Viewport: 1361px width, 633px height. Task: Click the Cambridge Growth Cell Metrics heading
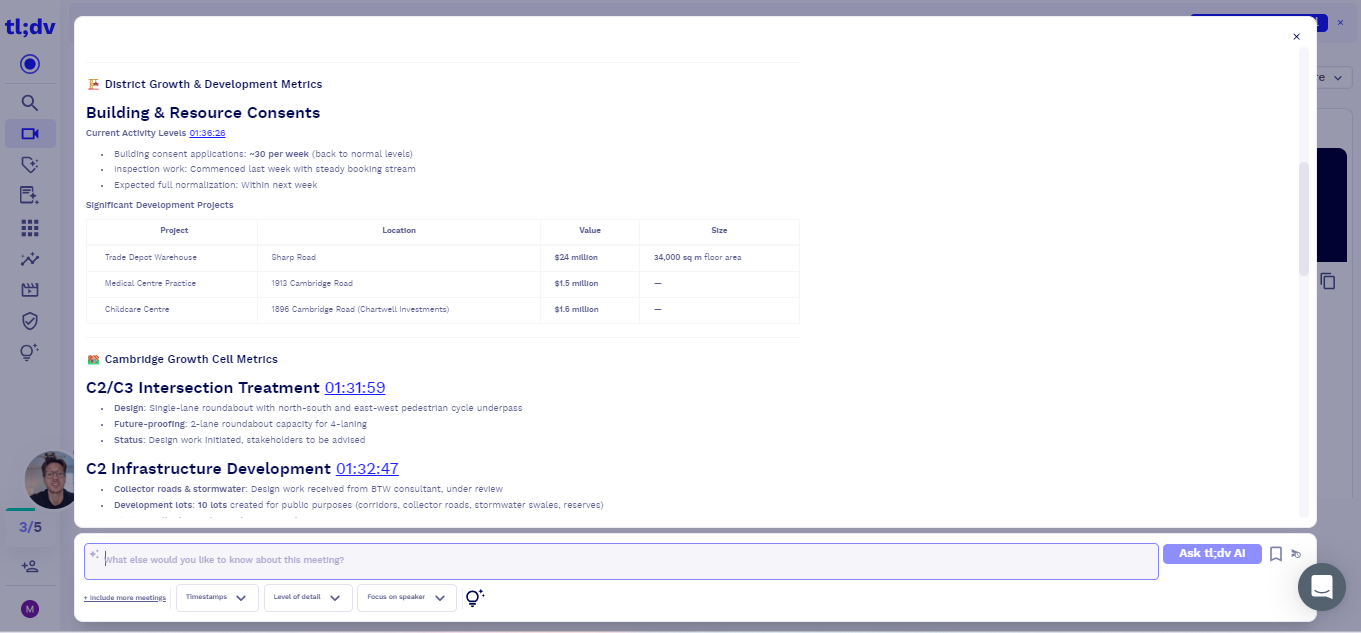(x=191, y=359)
